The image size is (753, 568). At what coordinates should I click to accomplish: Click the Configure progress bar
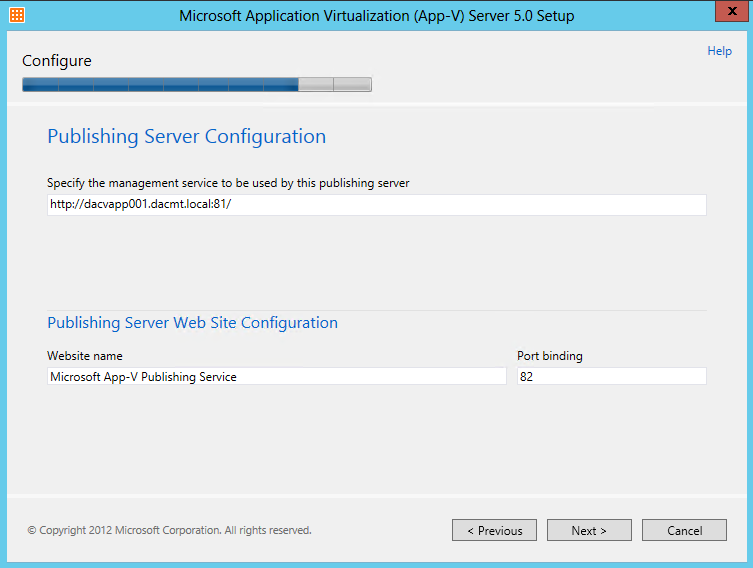tap(197, 85)
